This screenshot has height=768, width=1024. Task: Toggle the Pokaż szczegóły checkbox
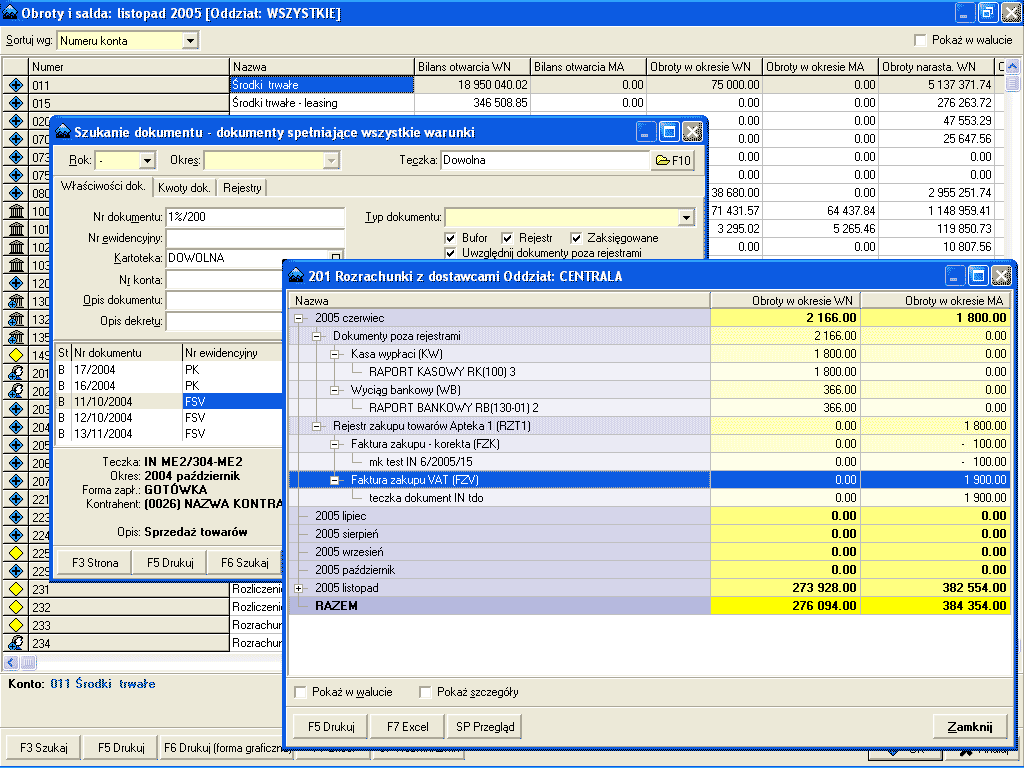pyautogui.click(x=425, y=692)
